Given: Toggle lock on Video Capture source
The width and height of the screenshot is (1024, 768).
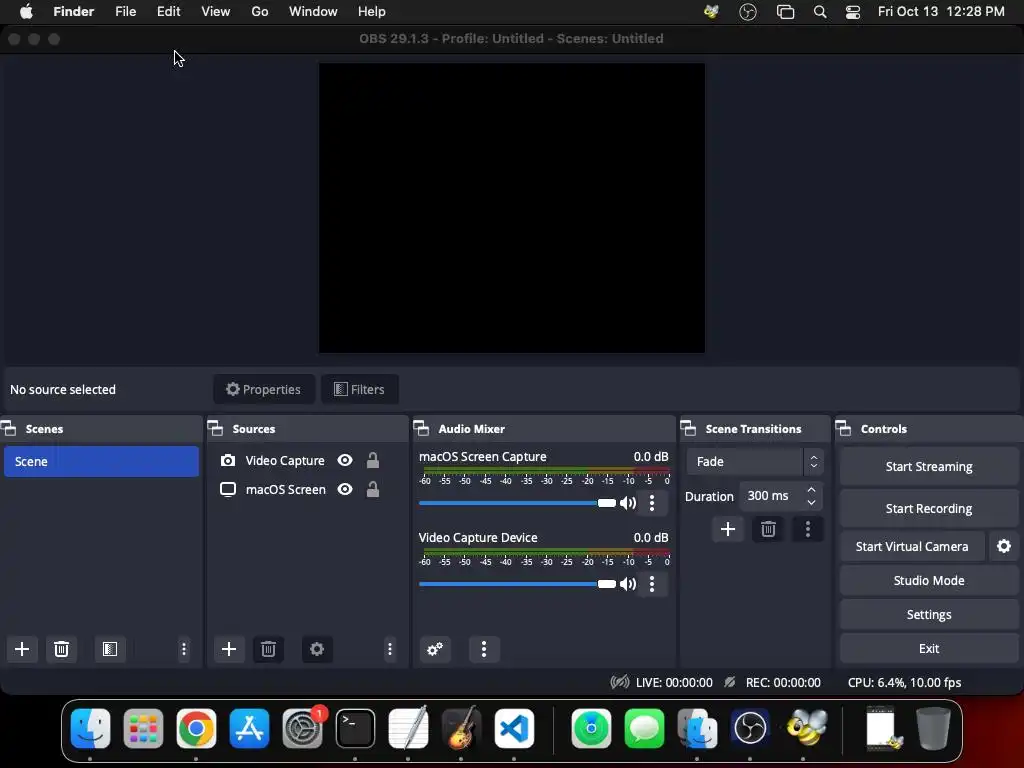Looking at the screenshot, I should click(373, 460).
